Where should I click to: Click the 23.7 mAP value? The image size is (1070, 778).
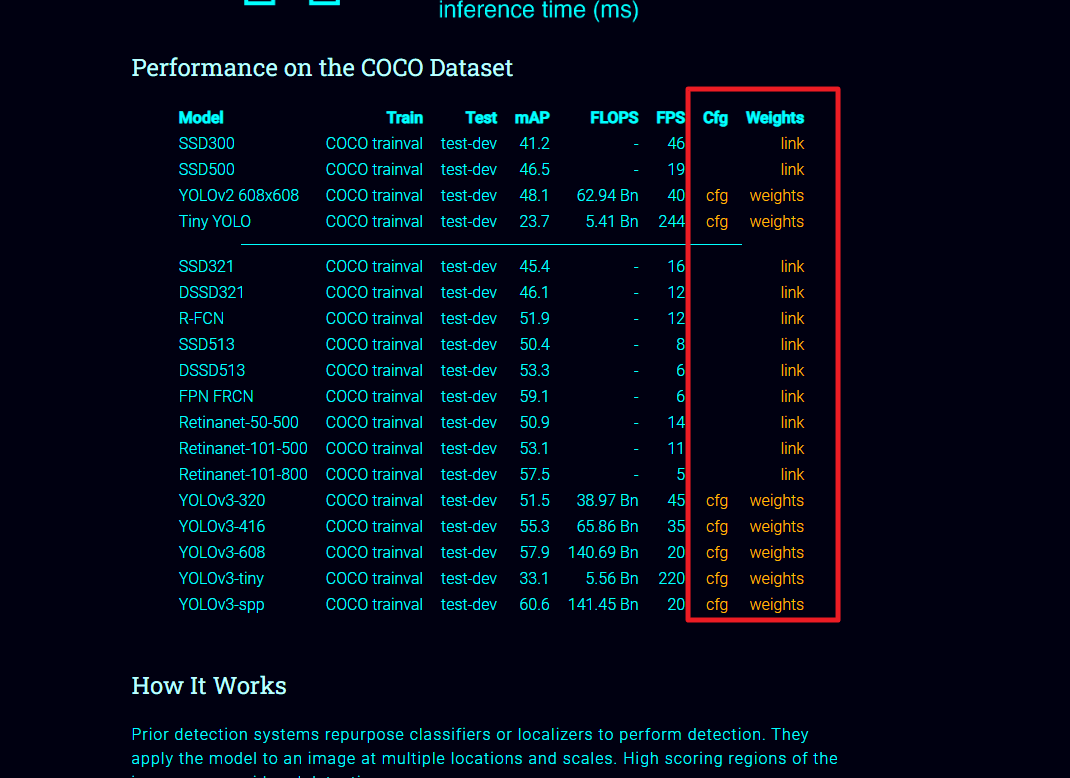(534, 222)
